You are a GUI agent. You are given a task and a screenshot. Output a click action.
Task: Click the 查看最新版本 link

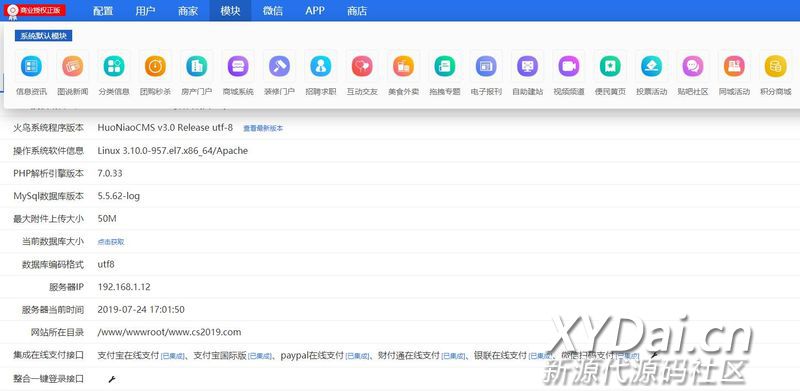(x=263, y=129)
